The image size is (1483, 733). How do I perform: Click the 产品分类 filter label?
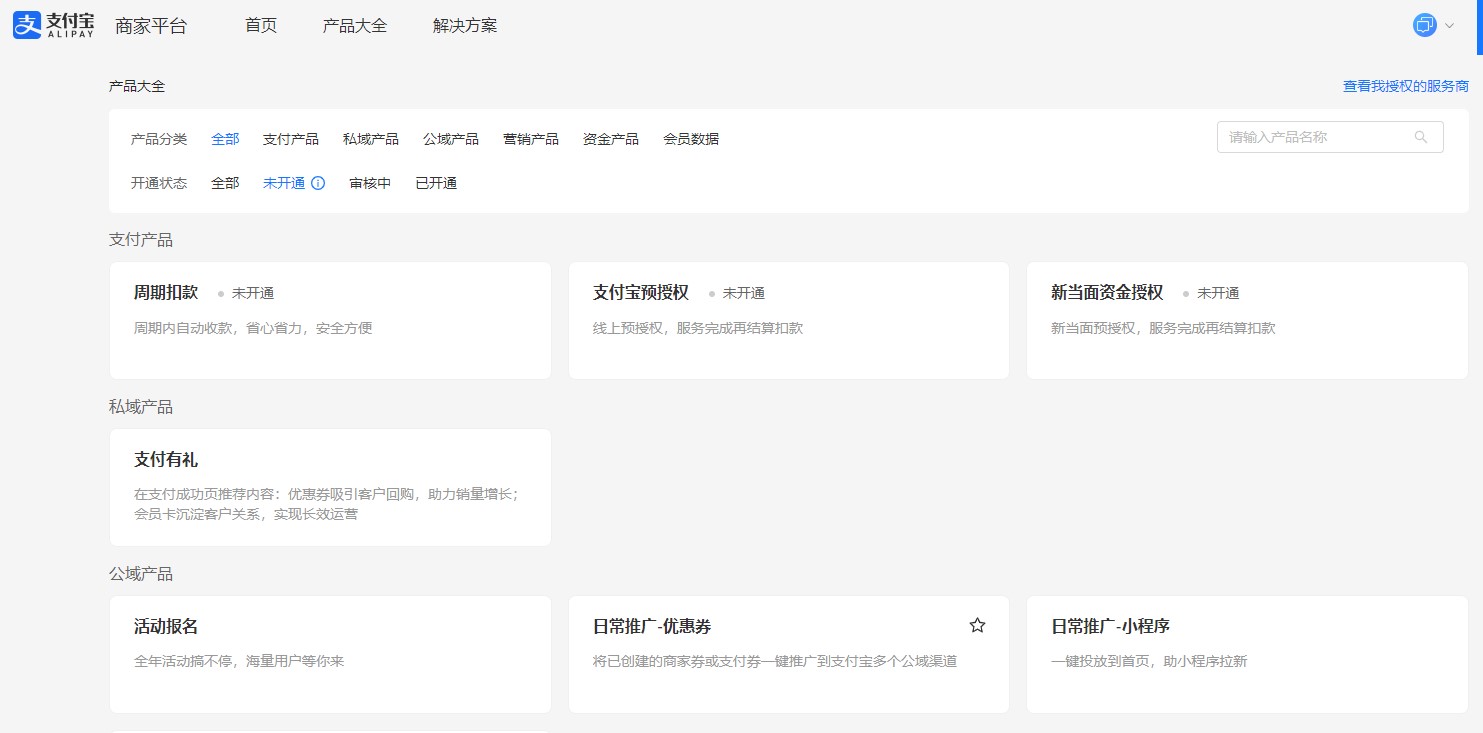click(x=159, y=139)
